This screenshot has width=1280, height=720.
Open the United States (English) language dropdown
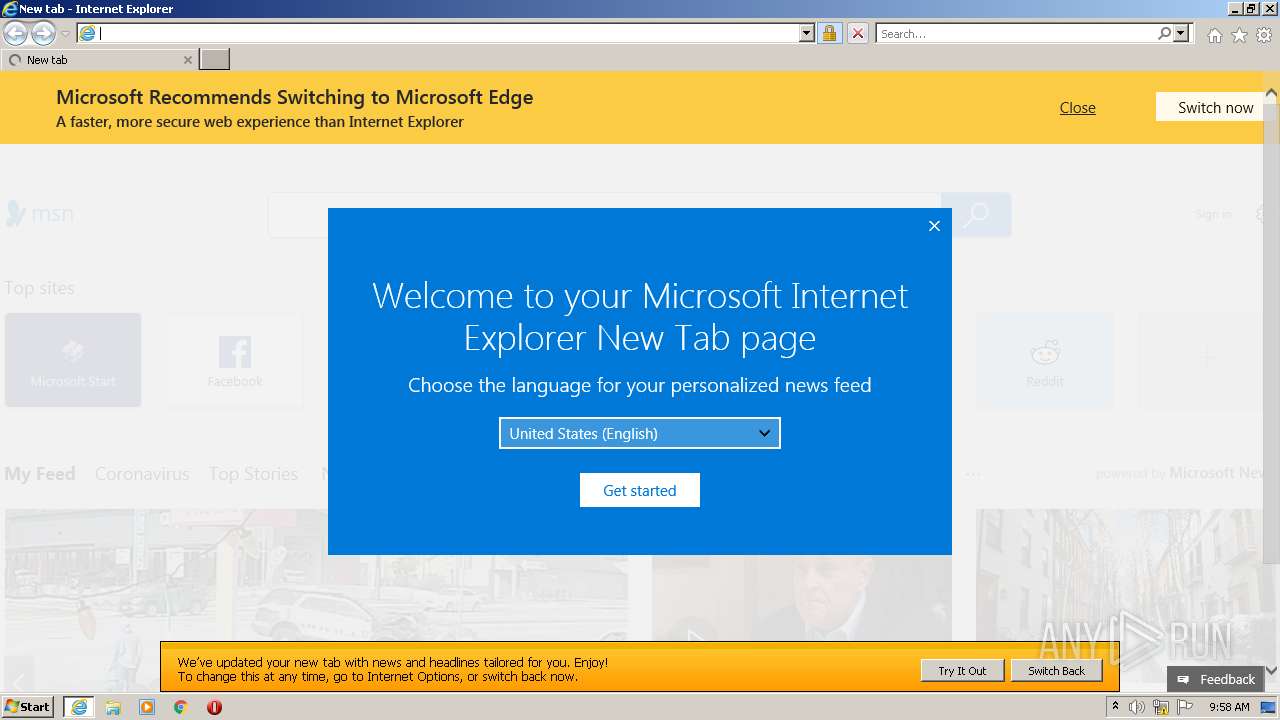[640, 433]
